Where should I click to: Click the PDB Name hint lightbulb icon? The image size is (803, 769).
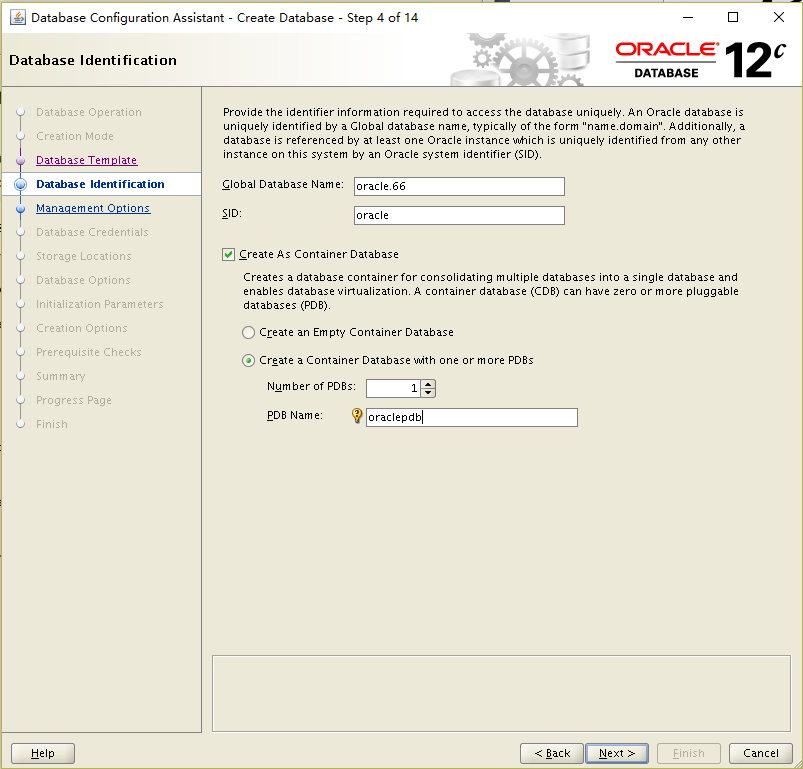(x=357, y=416)
